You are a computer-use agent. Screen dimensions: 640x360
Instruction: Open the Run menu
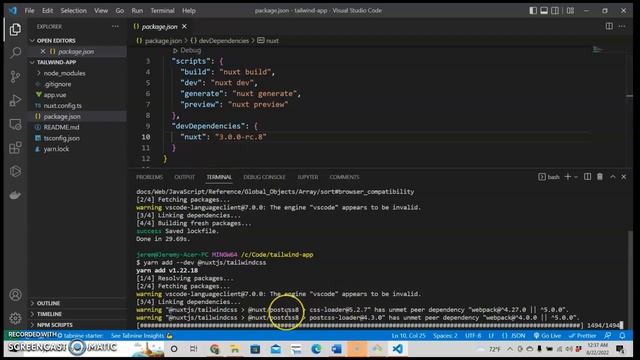point(137,11)
